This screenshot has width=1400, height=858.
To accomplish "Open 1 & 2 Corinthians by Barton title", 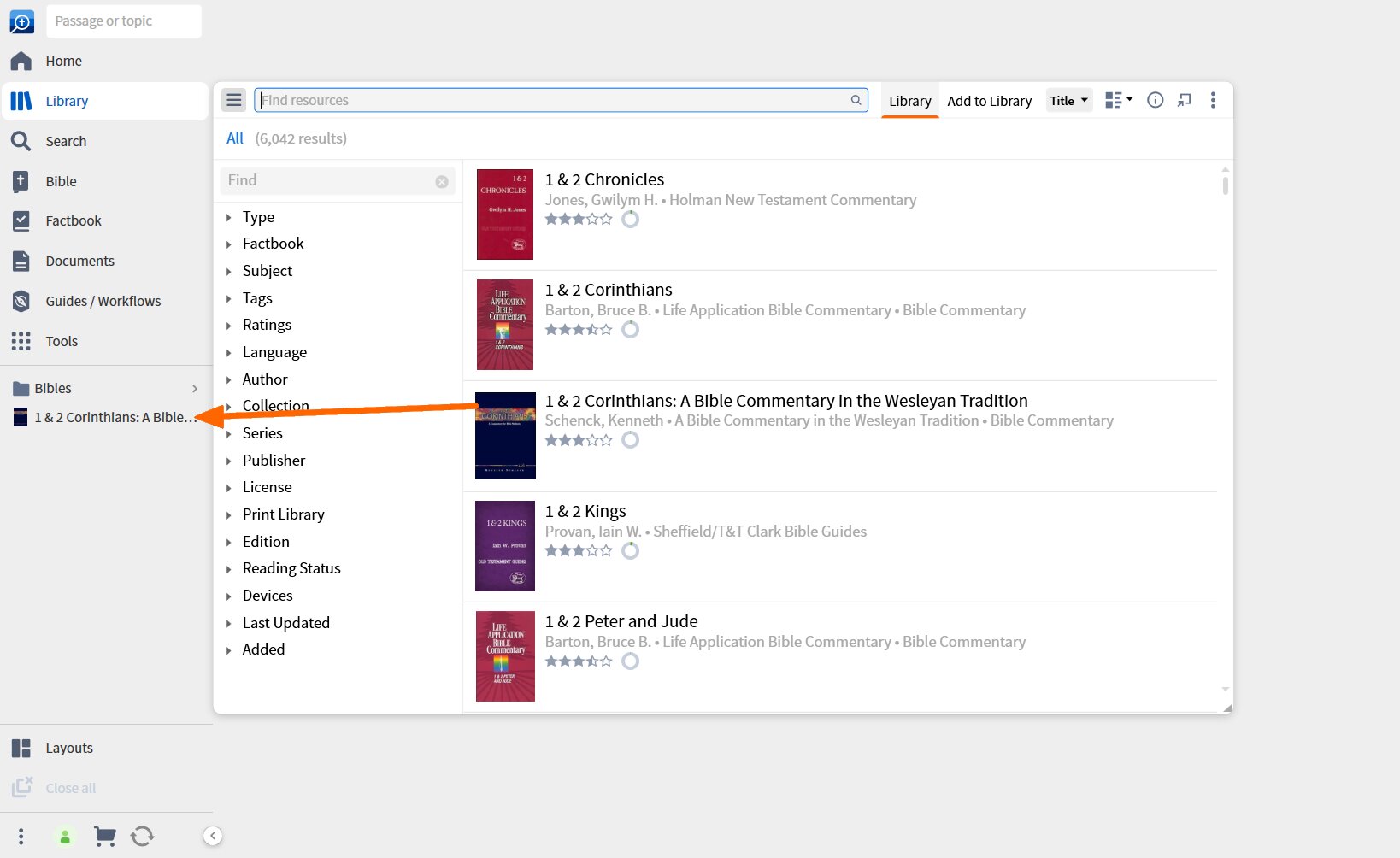I will tap(609, 290).
